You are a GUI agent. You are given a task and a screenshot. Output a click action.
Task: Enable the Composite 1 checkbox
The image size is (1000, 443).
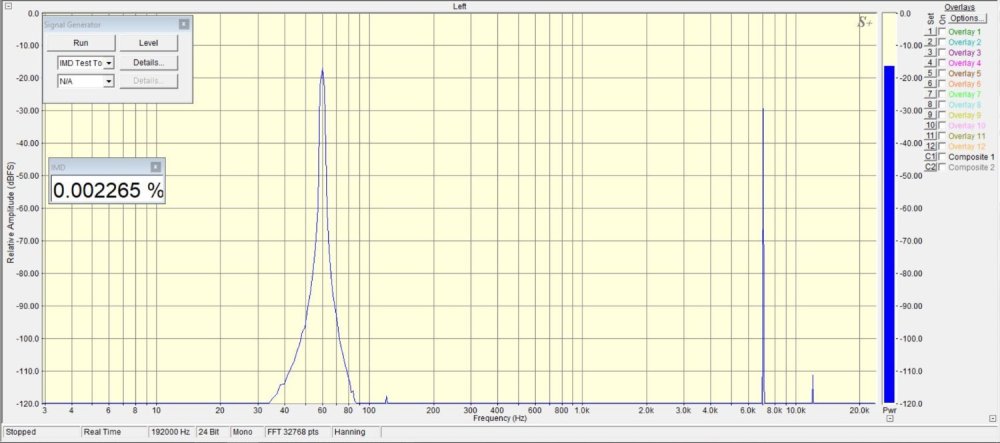tap(942, 157)
